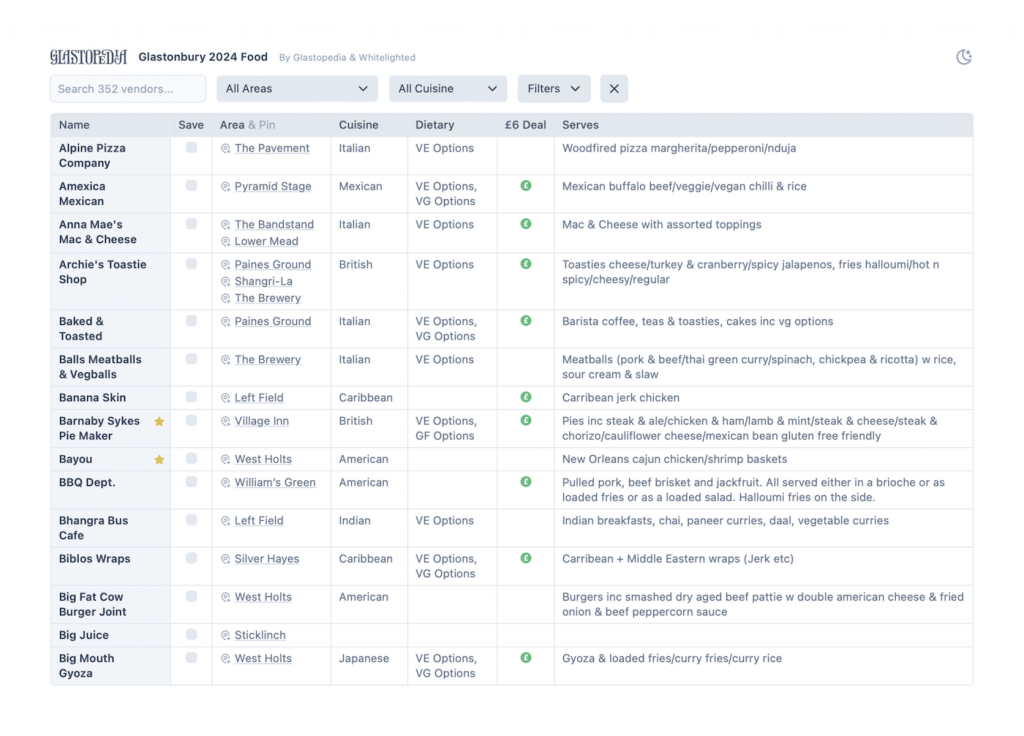
Task: Click the pin icon next to William's Green
Action: (225, 483)
